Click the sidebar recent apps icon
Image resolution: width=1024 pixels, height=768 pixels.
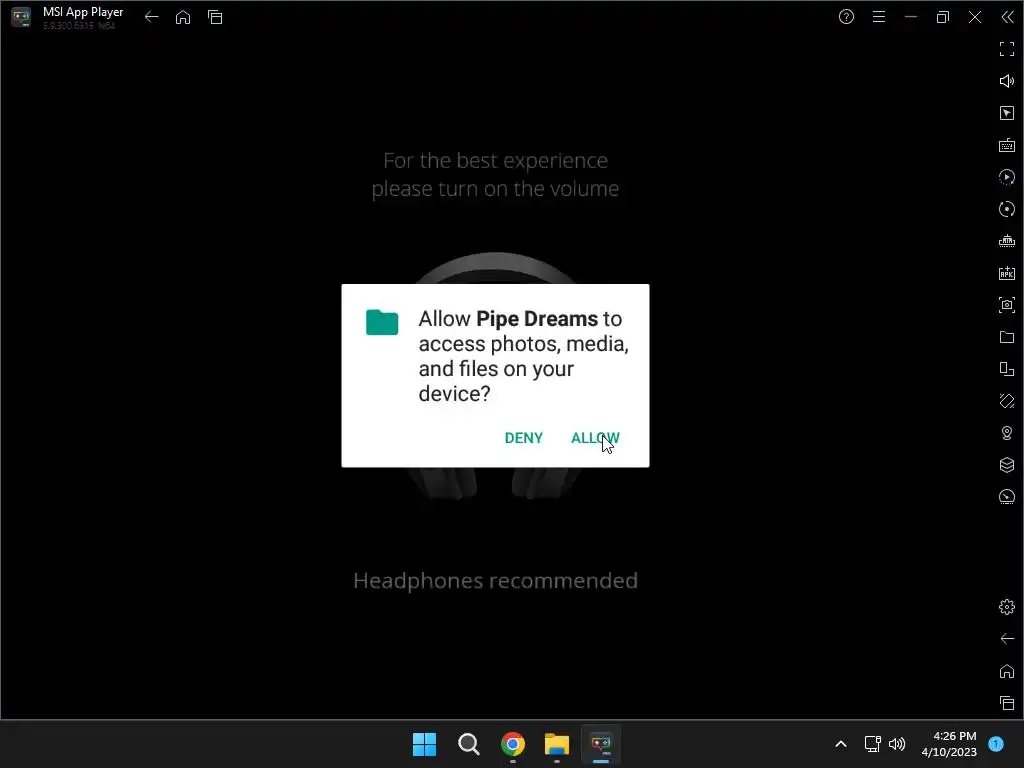(x=1007, y=703)
